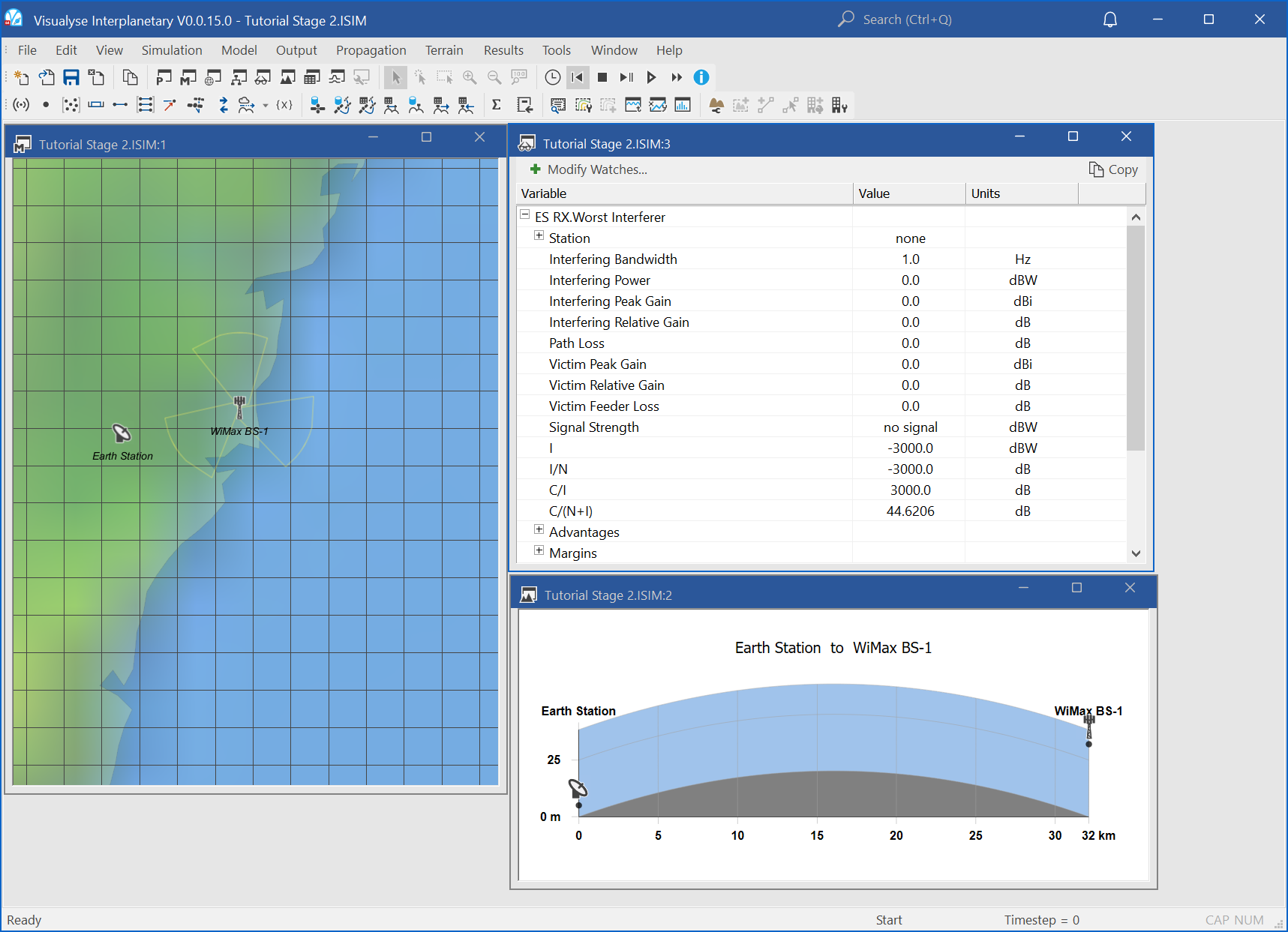The height and width of the screenshot is (932, 1288).
Task: Select the Interfering Bandwidth row
Action: (821, 259)
